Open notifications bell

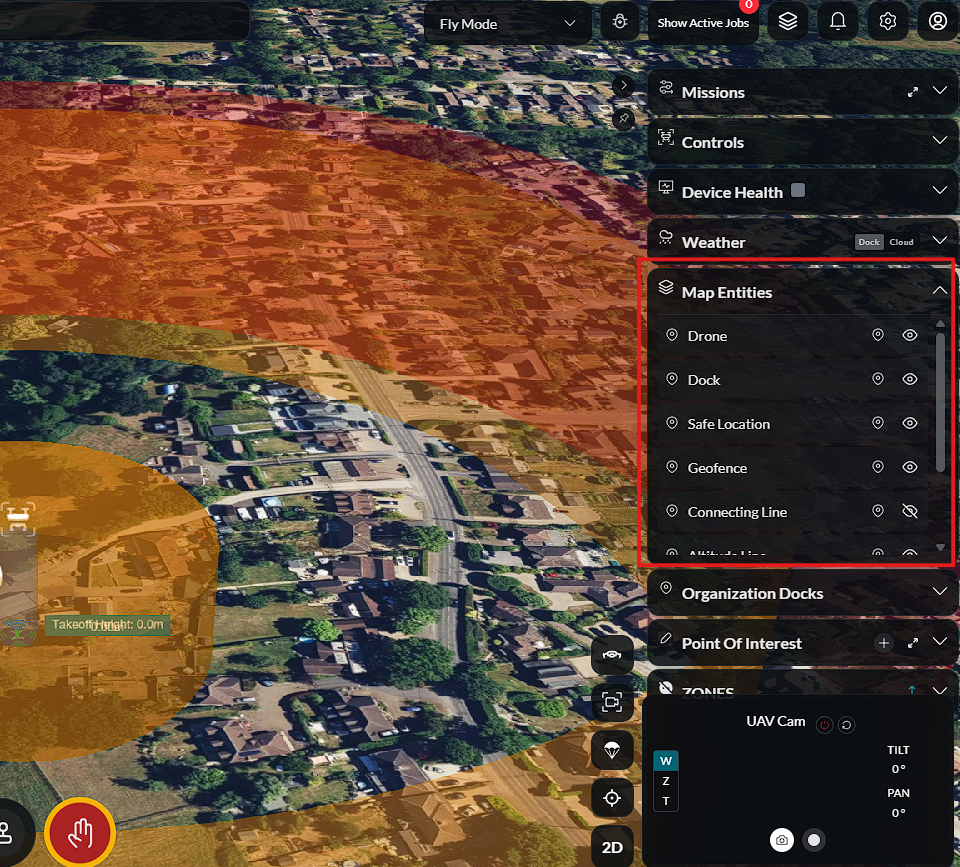pyautogui.click(x=838, y=22)
